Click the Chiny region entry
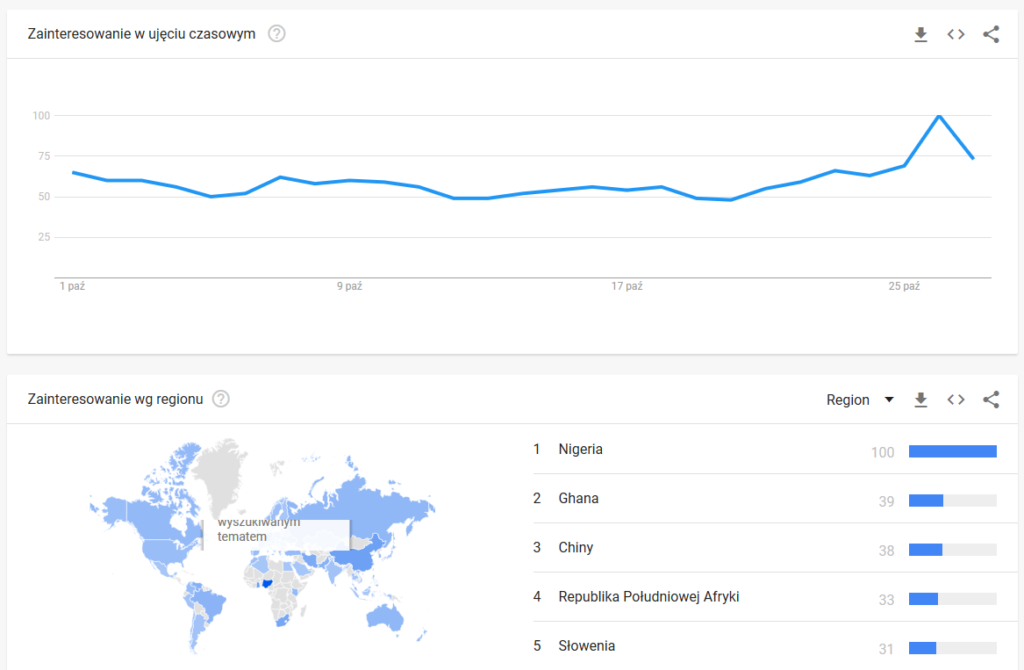 576,548
